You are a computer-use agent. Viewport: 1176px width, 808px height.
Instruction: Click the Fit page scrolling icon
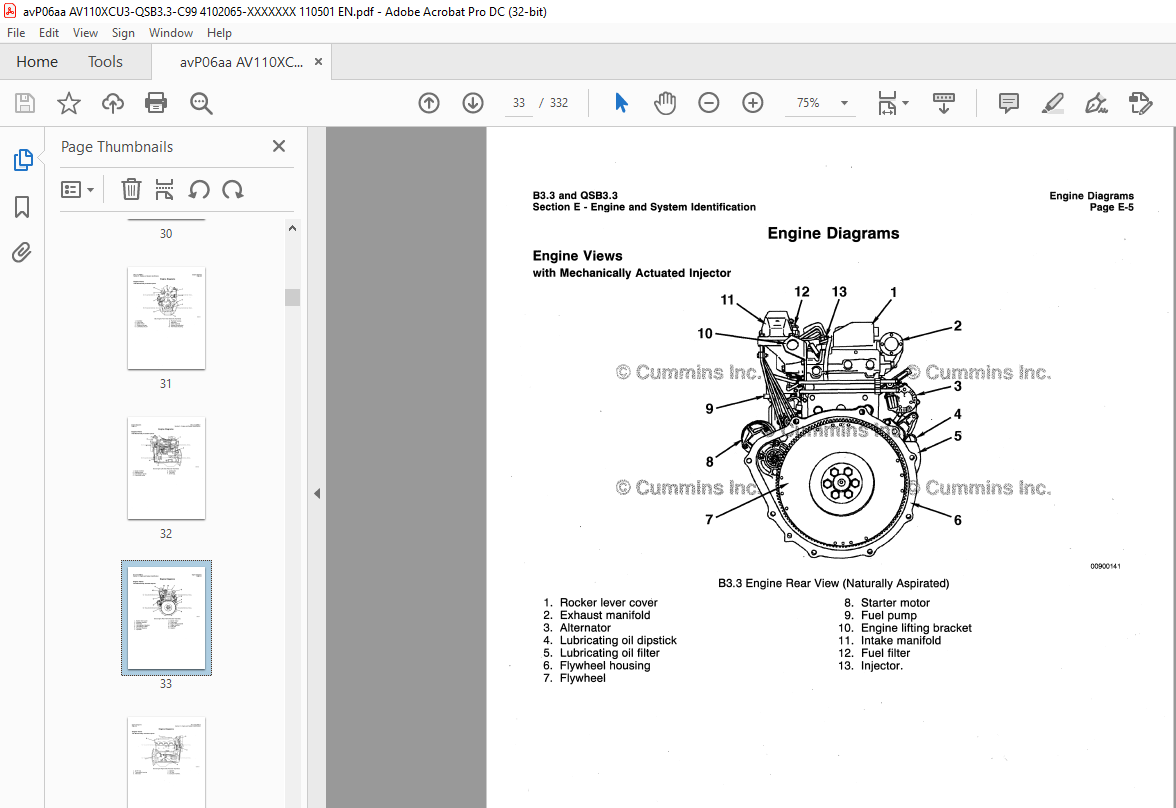pos(887,103)
